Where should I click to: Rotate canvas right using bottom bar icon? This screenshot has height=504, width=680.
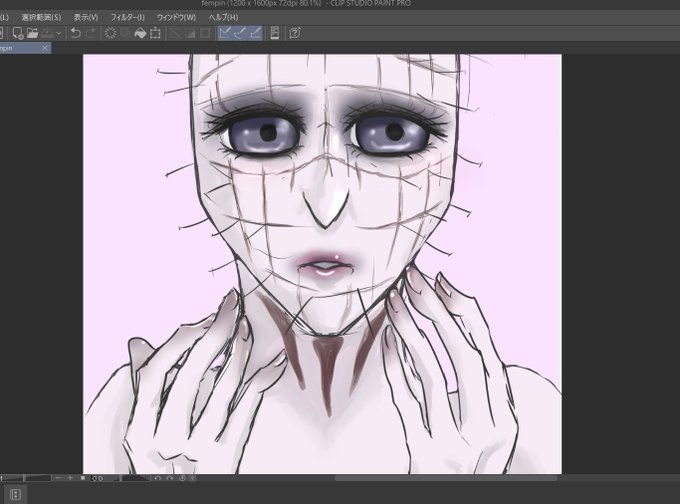click(x=170, y=478)
